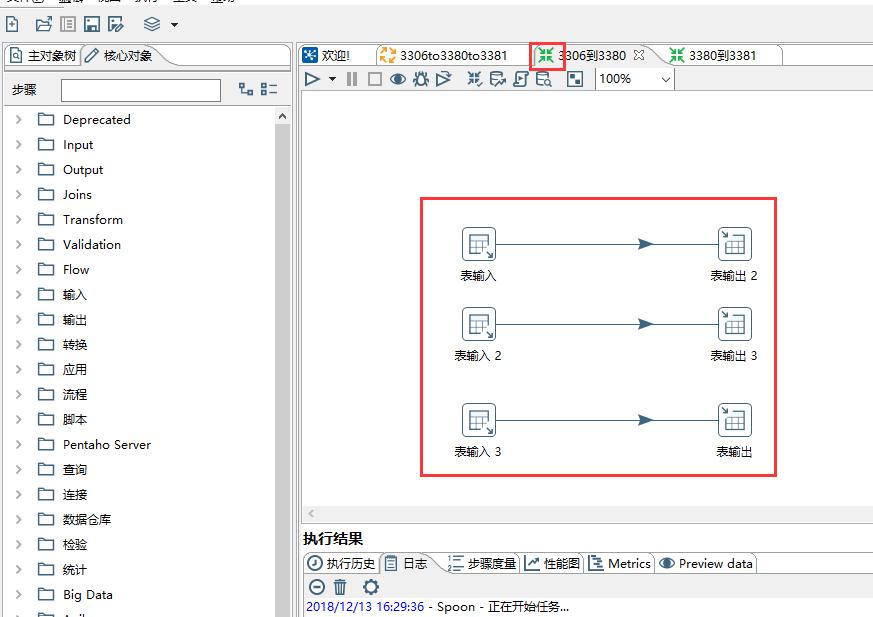Start debugging with the bug icon
Screen dimensions: 873x617
coord(421,79)
